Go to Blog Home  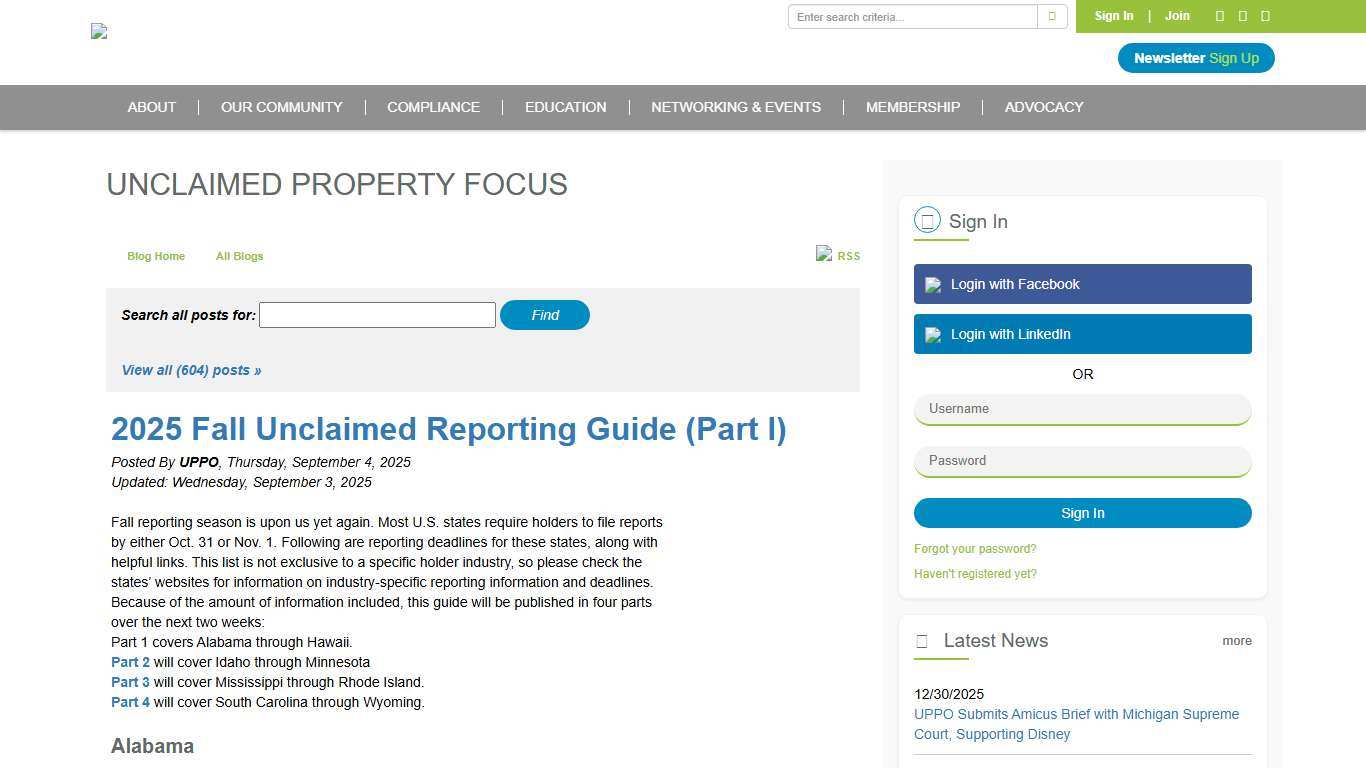click(156, 256)
